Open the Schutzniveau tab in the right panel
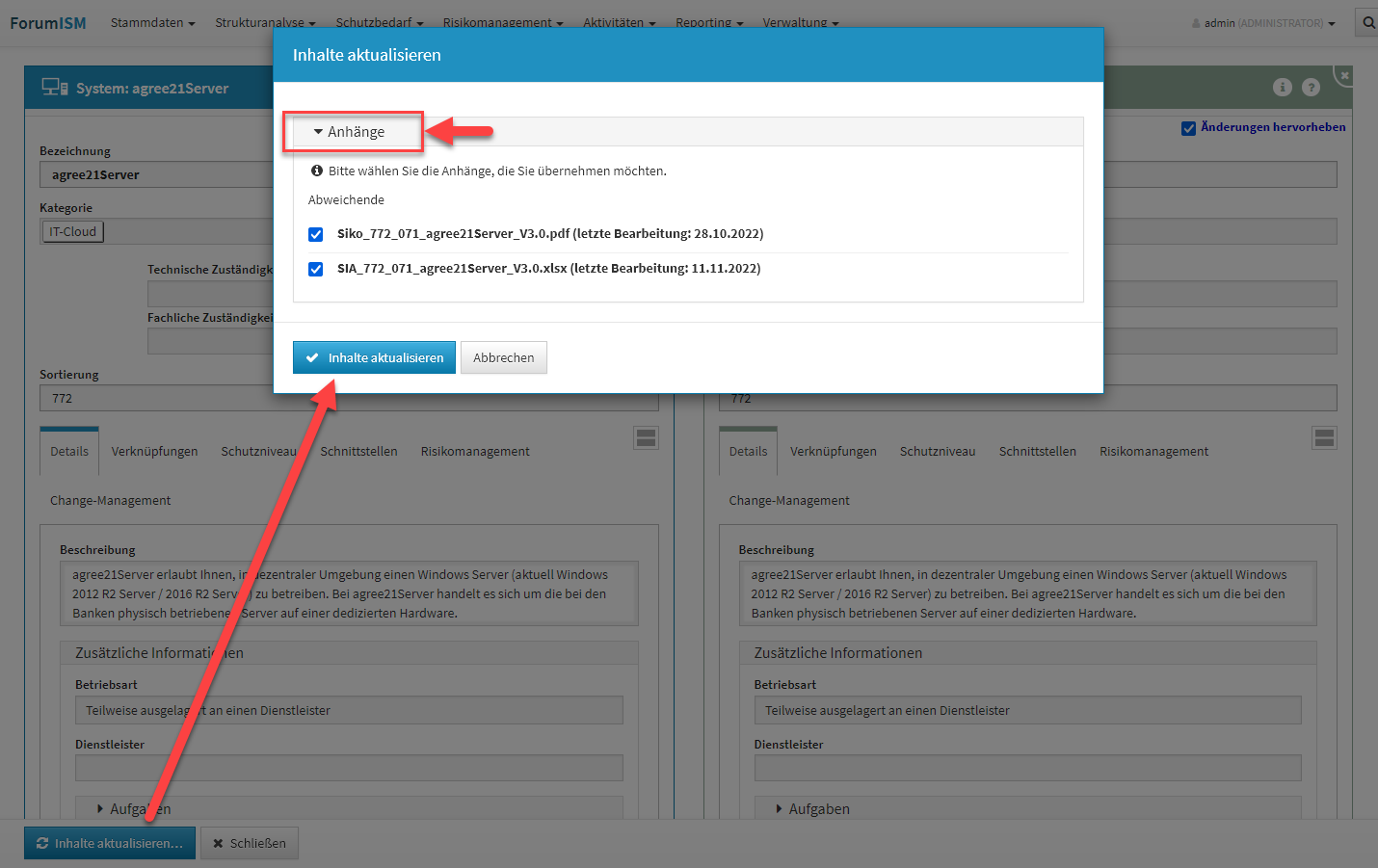This screenshot has height=868, width=1378. [938, 451]
